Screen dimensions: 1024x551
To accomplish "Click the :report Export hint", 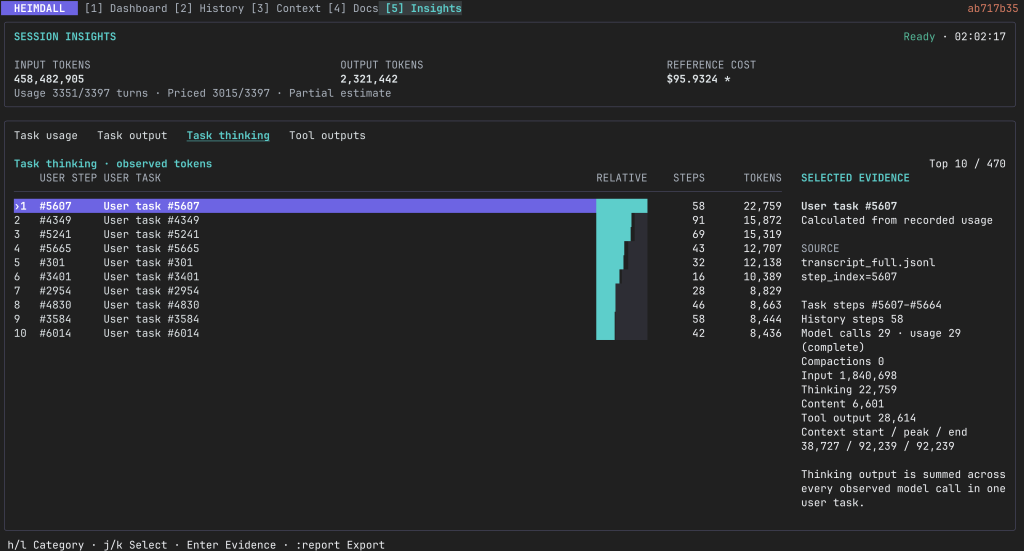I will coord(340,545).
